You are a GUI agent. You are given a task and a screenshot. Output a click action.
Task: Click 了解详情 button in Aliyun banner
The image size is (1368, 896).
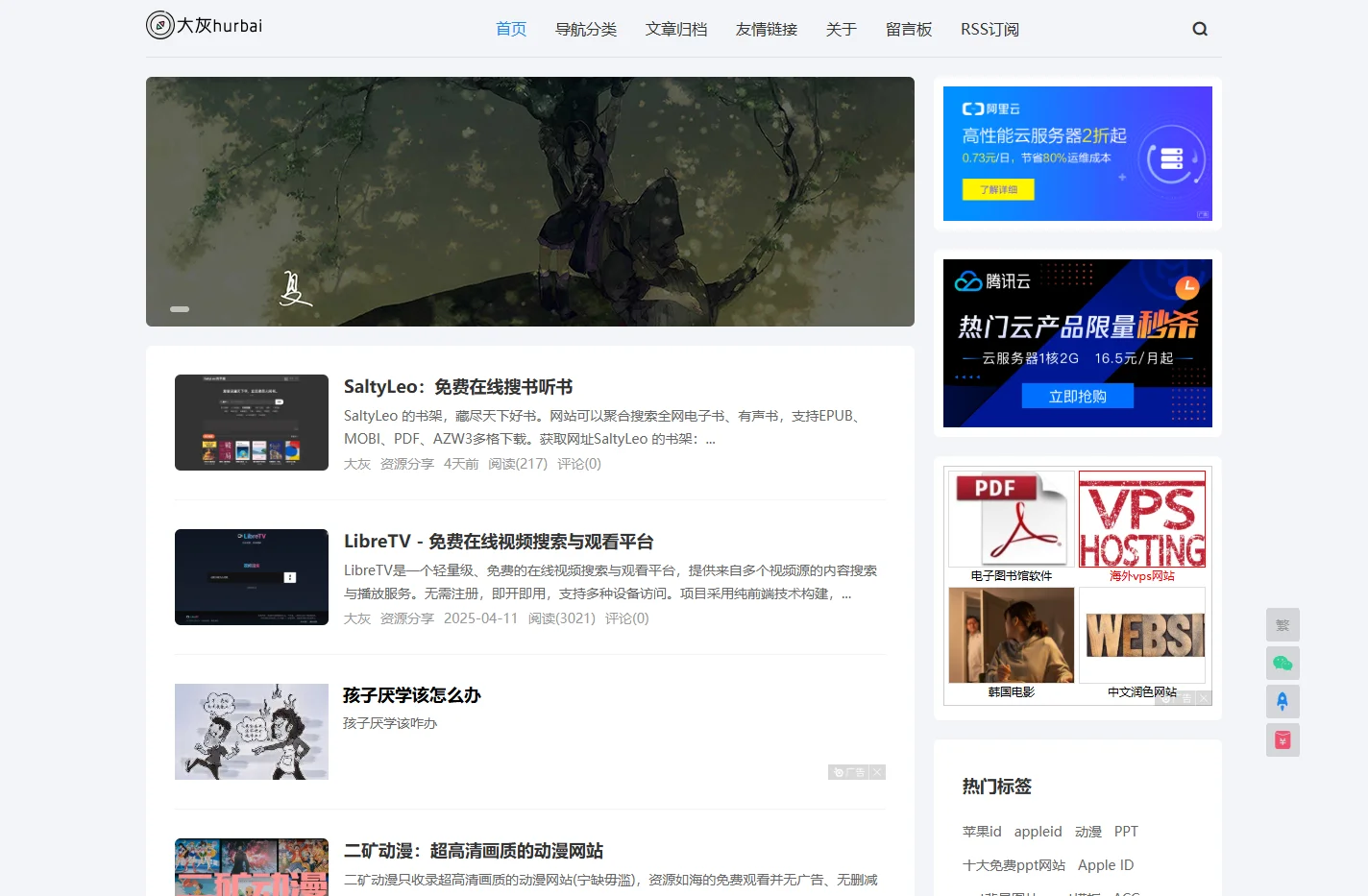(x=998, y=189)
